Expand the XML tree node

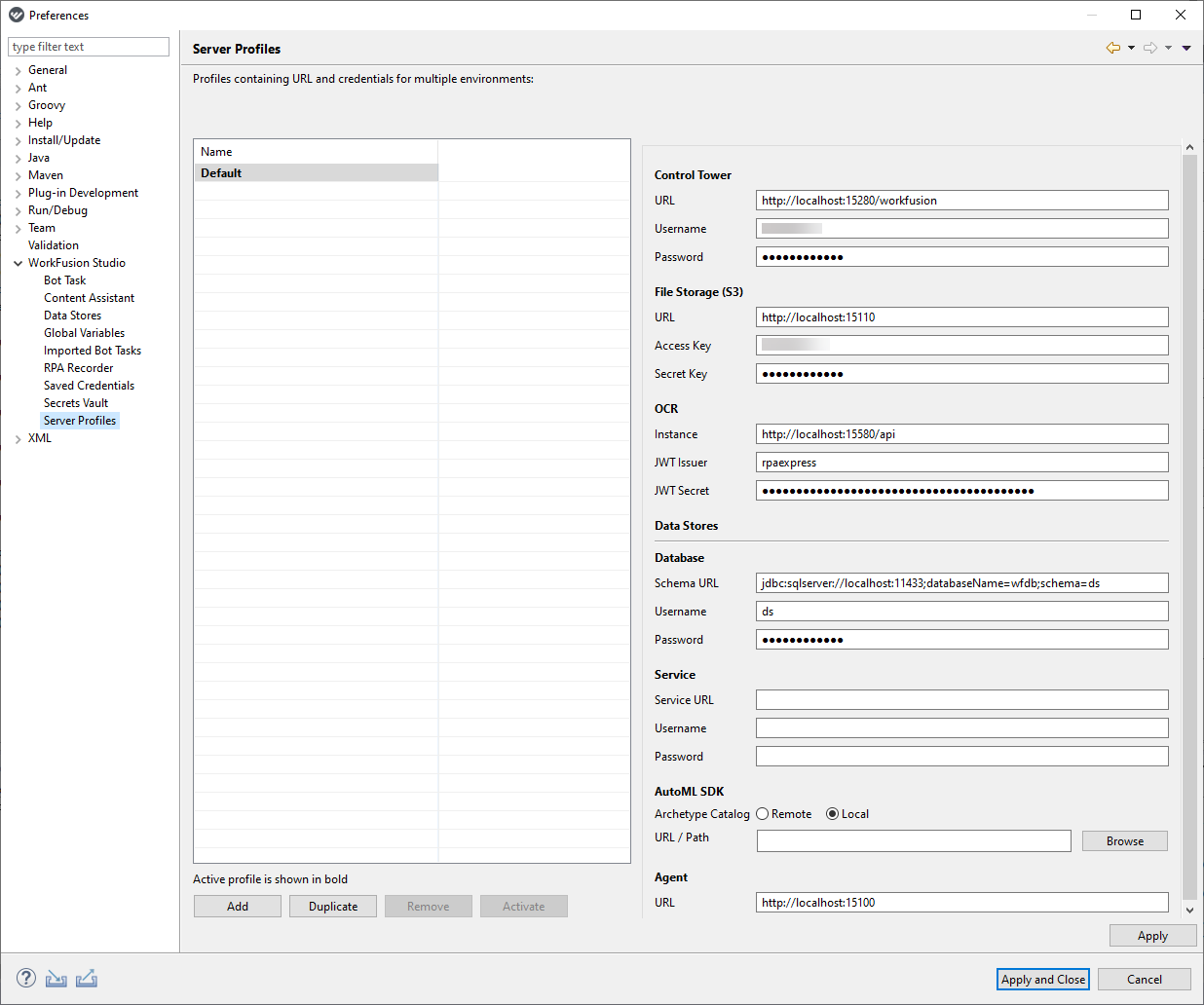click(19, 439)
